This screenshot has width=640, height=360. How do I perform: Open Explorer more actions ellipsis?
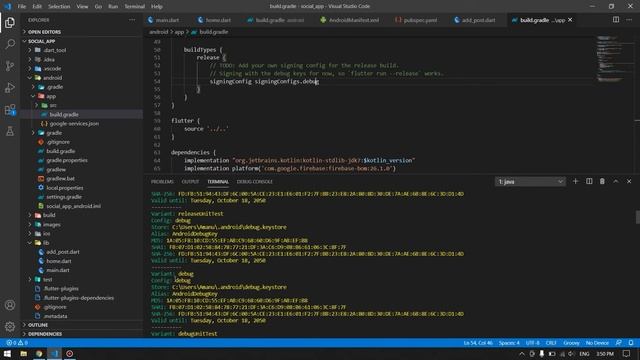click(x=132, y=20)
